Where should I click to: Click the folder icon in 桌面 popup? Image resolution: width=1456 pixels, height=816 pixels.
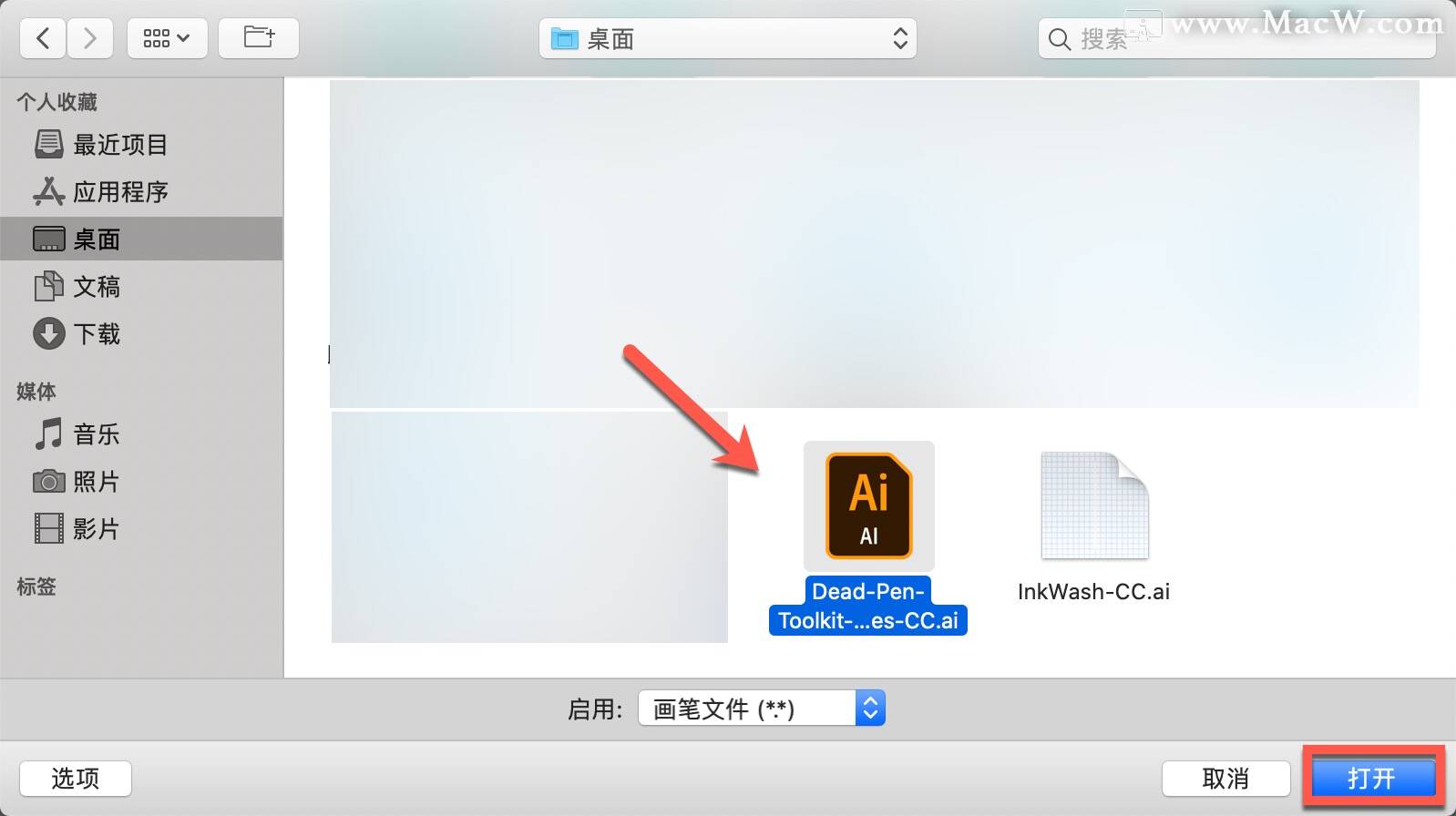point(565,39)
